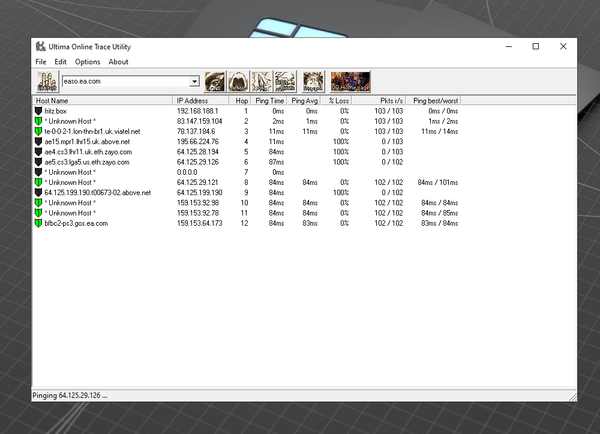Click the 84ms / 85ms best/worst value

pos(440,213)
